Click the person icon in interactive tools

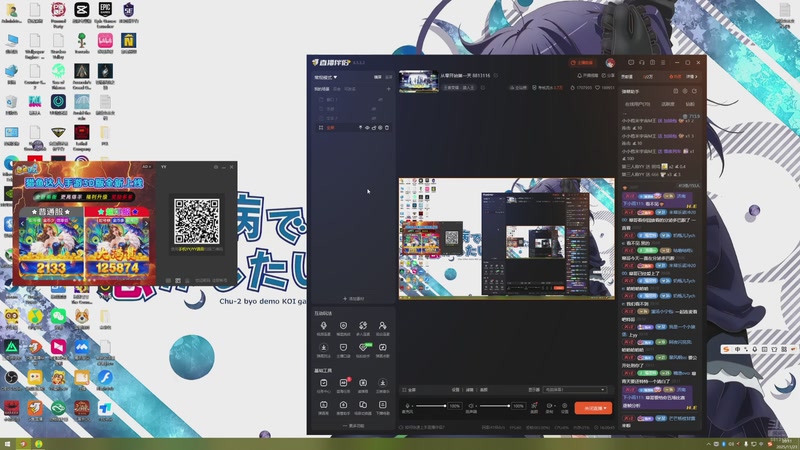pos(382,326)
